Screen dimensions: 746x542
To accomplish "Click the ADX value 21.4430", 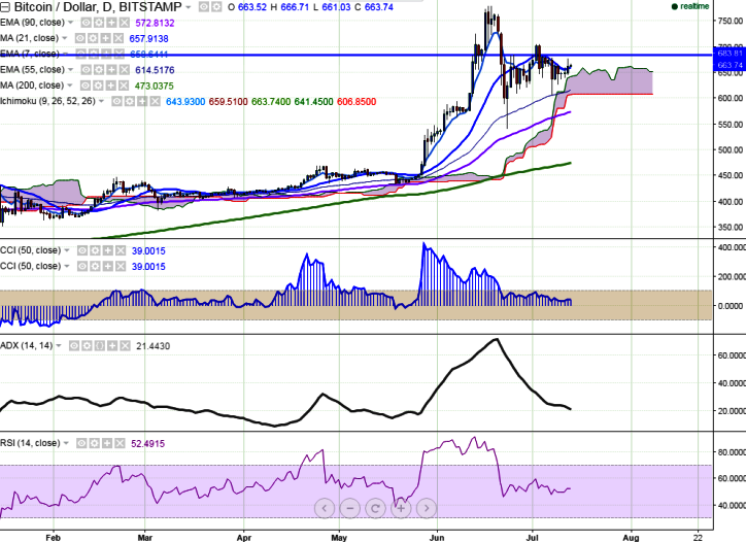I will (x=153, y=346).
